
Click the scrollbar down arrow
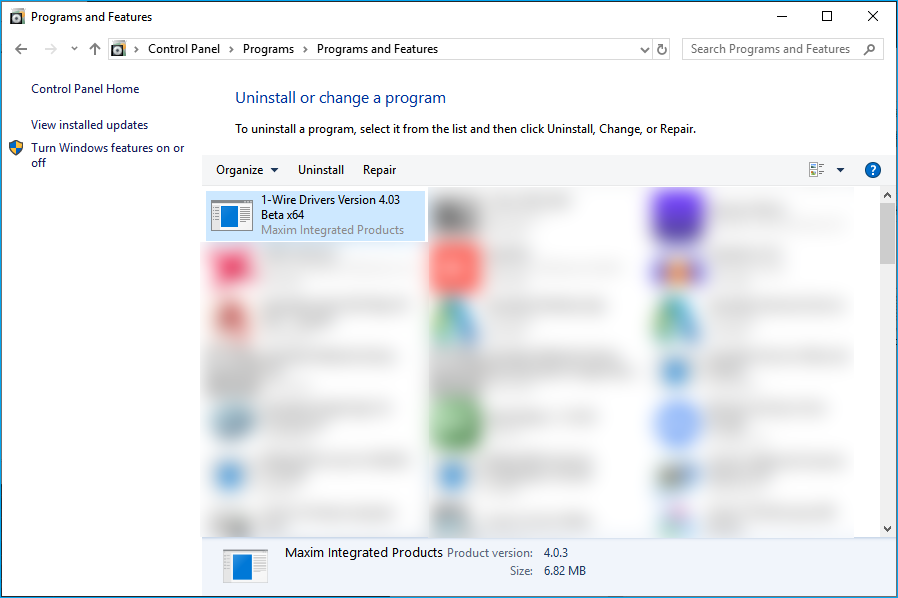[x=888, y=529]
